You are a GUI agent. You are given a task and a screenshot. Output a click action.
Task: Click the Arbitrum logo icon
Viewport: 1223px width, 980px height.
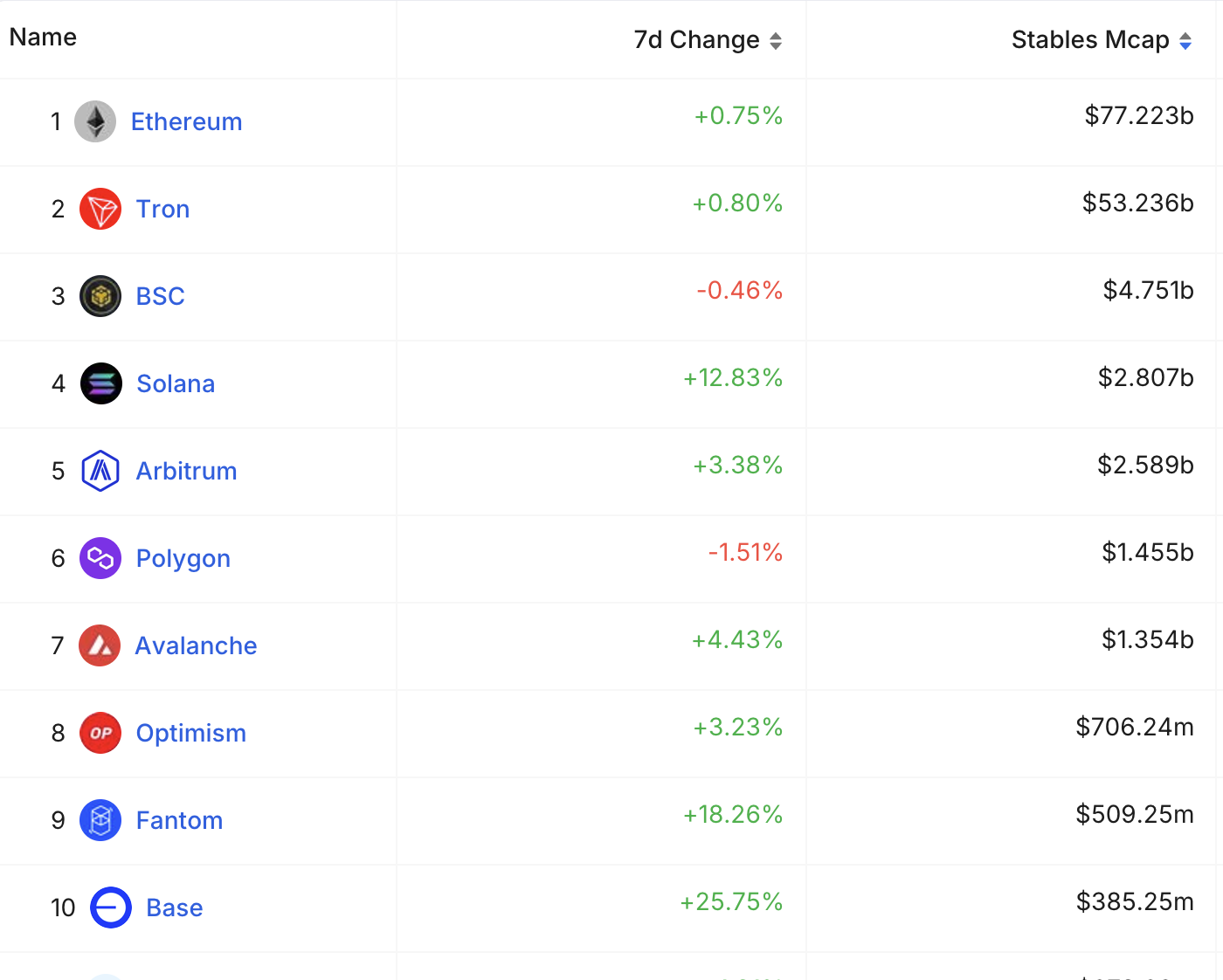click(x=100, y=471)
